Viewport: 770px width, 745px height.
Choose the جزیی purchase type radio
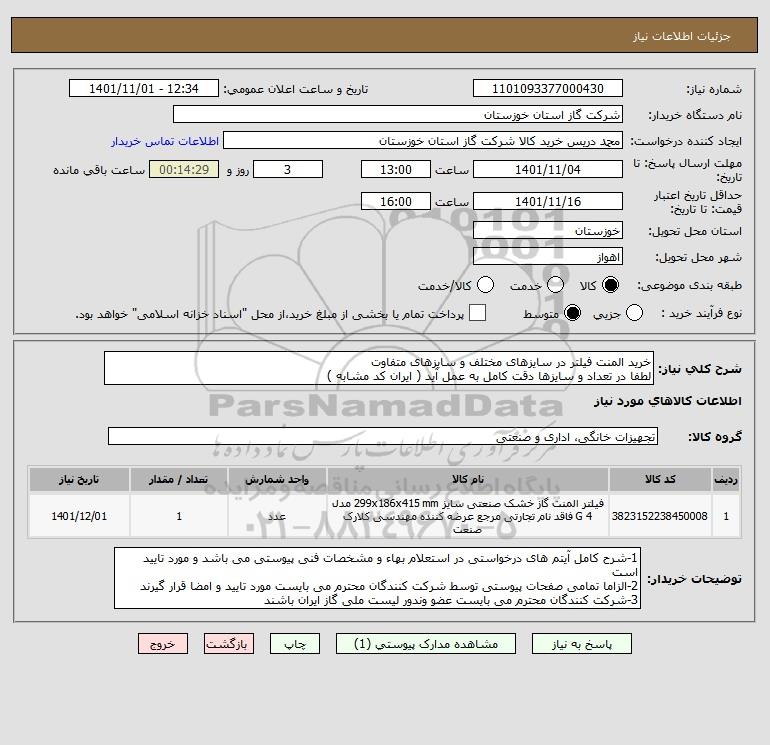coord(634,313)
